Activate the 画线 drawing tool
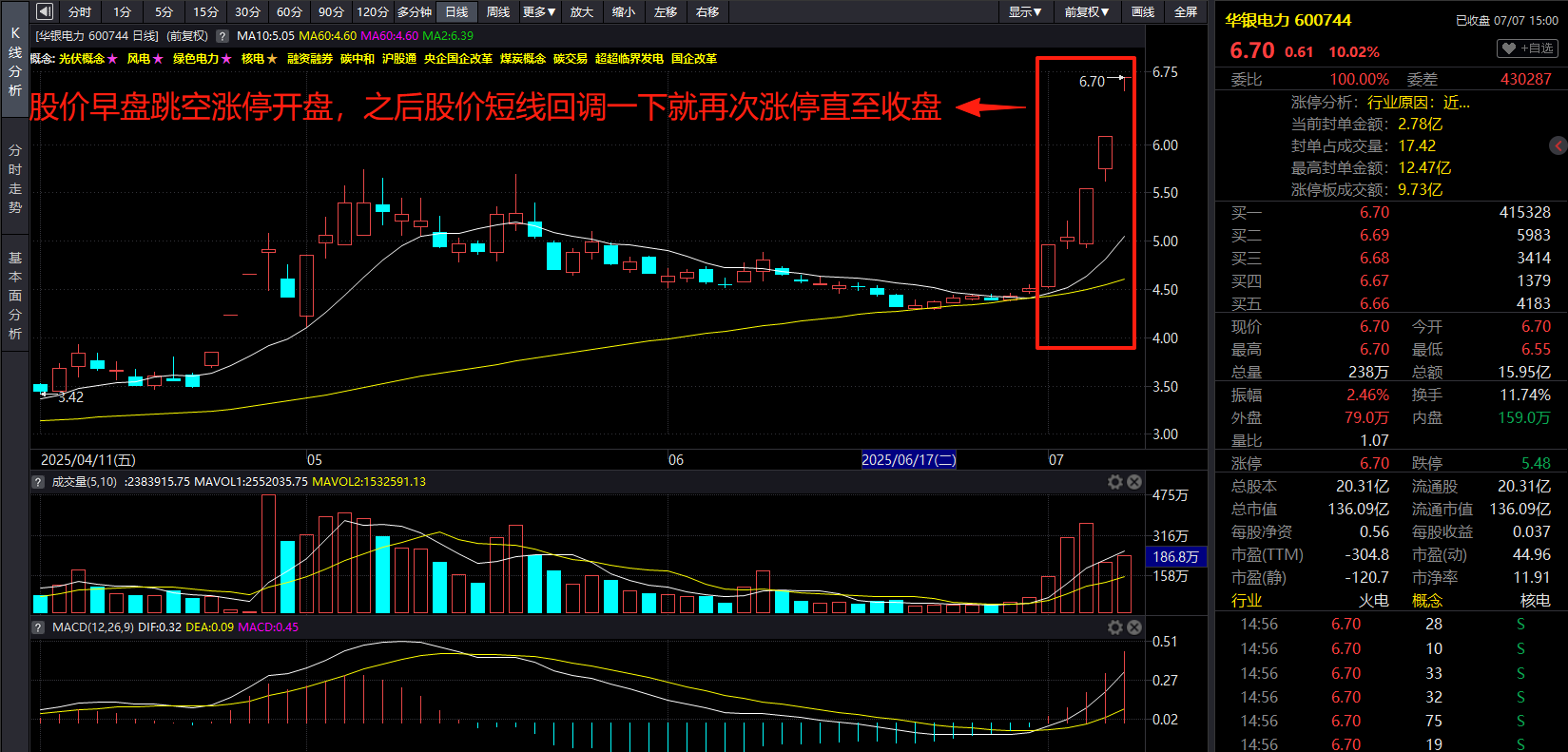The width and height of the screenshot is (1568, 752). [x=1143, y=11]
